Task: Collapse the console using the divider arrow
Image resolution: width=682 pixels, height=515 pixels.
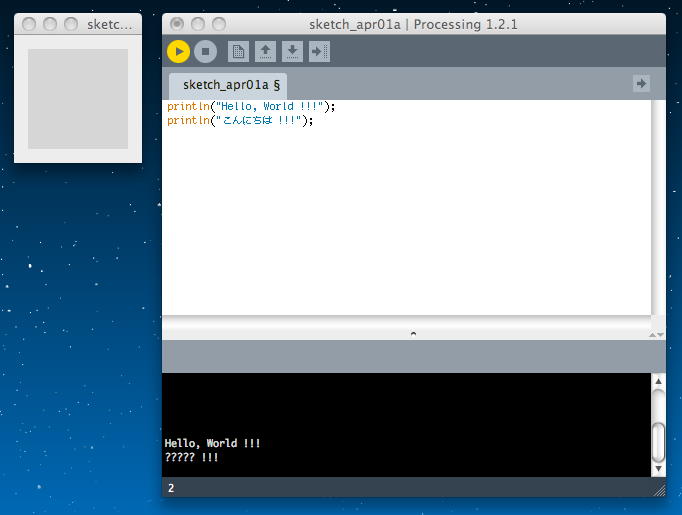Action: click(x=413, y=333)
